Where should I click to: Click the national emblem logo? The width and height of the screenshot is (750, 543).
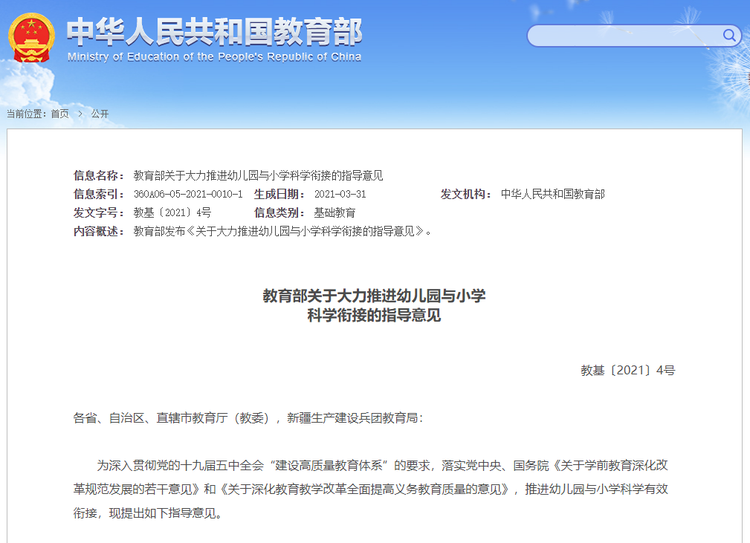point(32,38)
